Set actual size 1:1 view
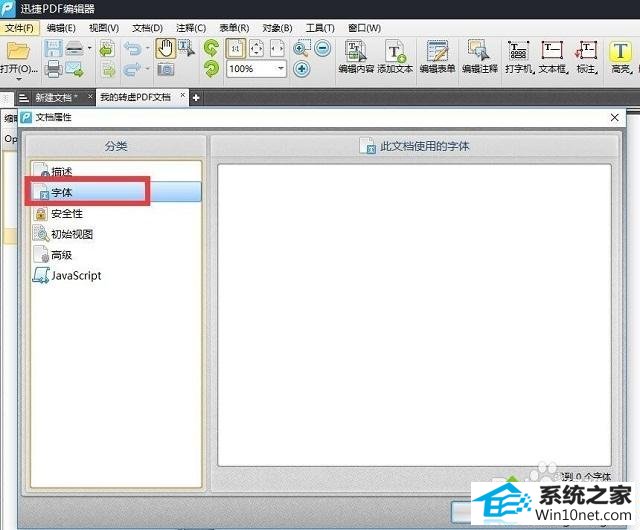The height and width of the screenshot is (530, 640). pyautogui.click(x=236, y=49)
